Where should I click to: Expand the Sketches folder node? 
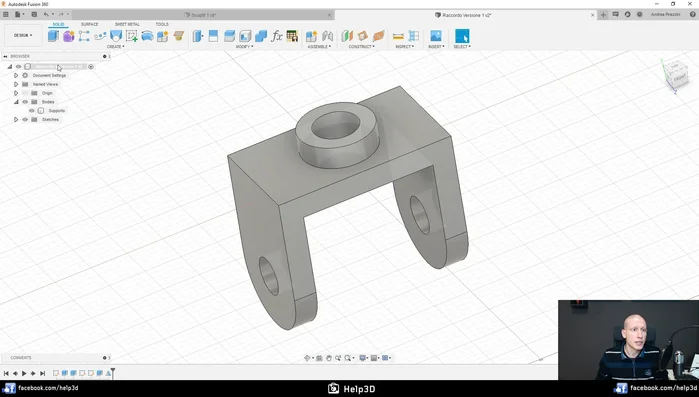click(x=16, y=119)
